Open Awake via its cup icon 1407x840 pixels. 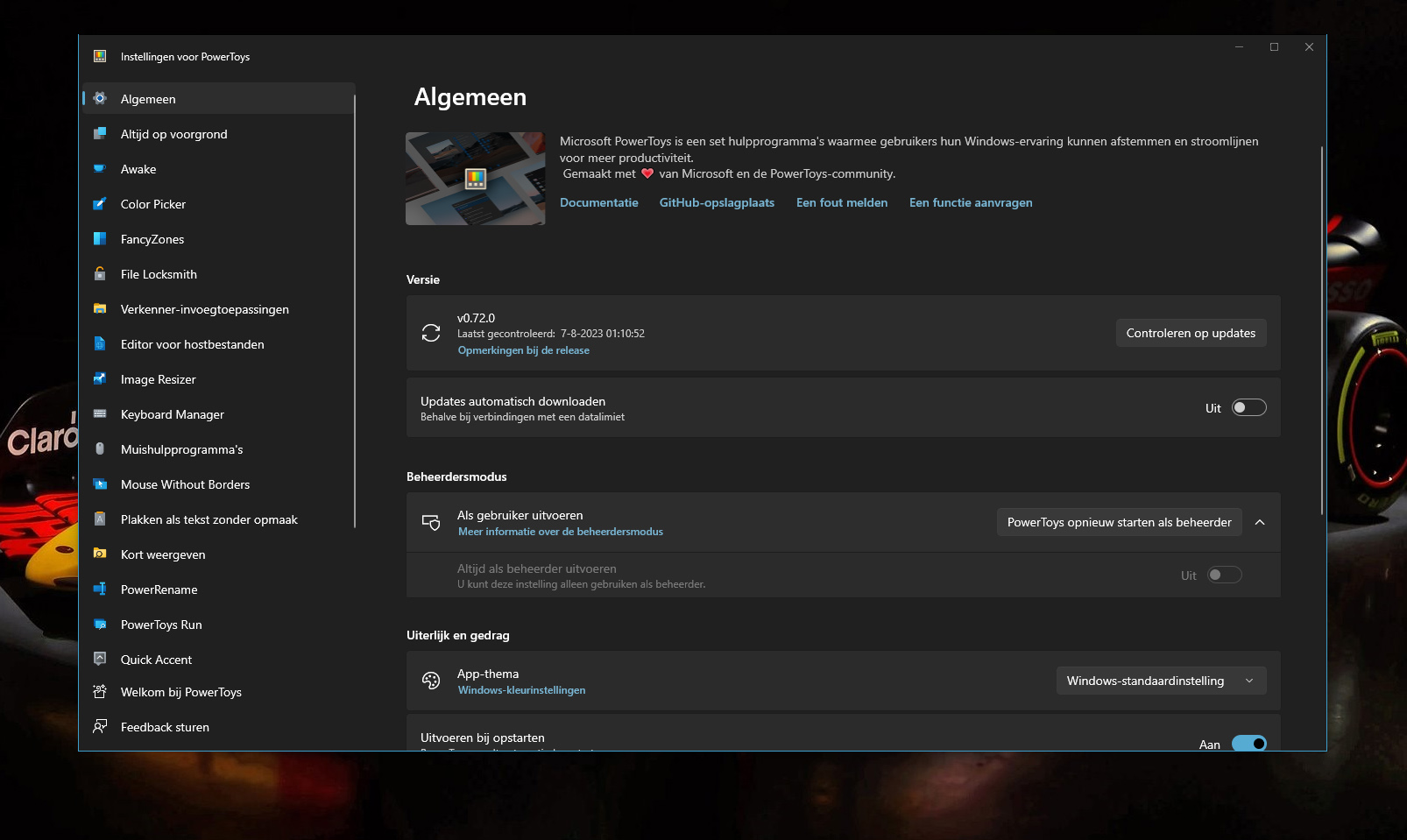click(x=101, y=169)
